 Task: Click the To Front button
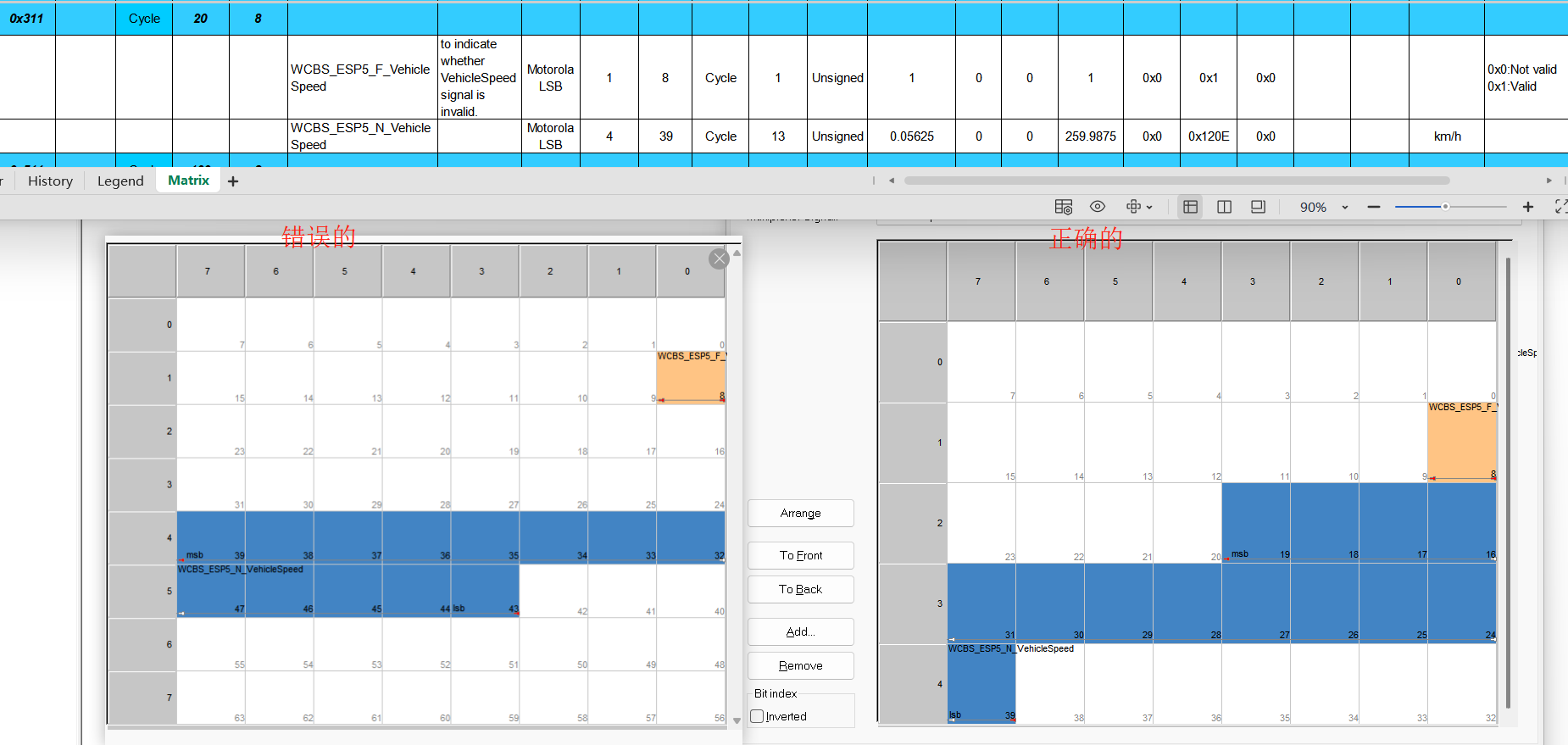801,556
